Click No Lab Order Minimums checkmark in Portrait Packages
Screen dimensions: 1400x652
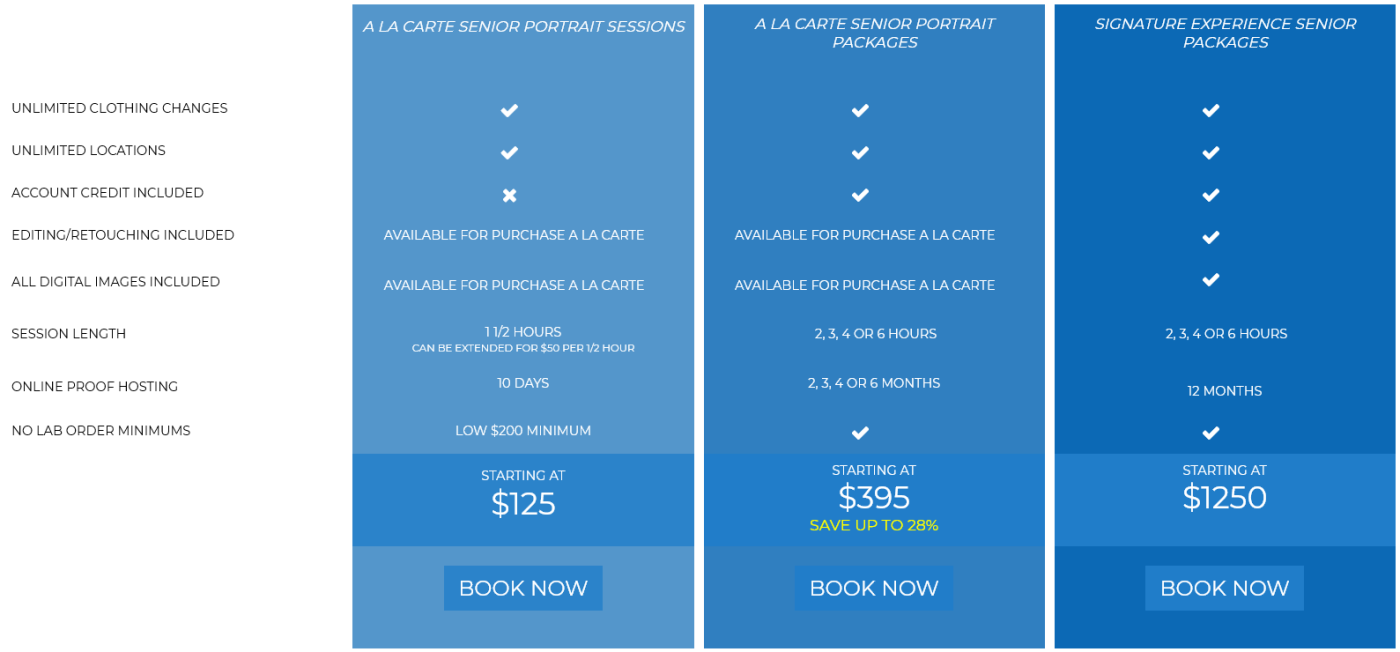coord(860,433)
